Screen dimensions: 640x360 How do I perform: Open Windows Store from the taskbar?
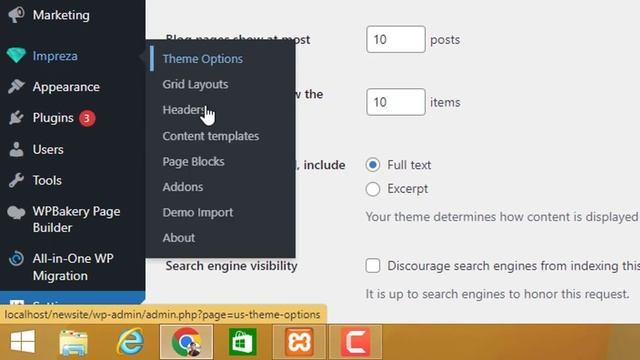(242, 342)
